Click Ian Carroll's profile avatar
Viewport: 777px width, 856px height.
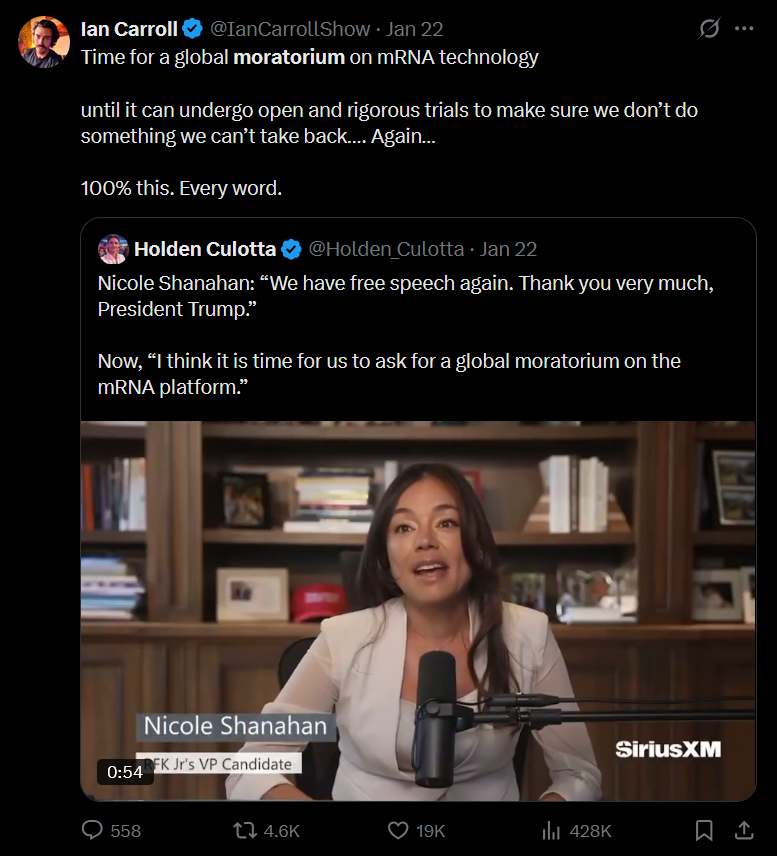[x=44, y=42]
